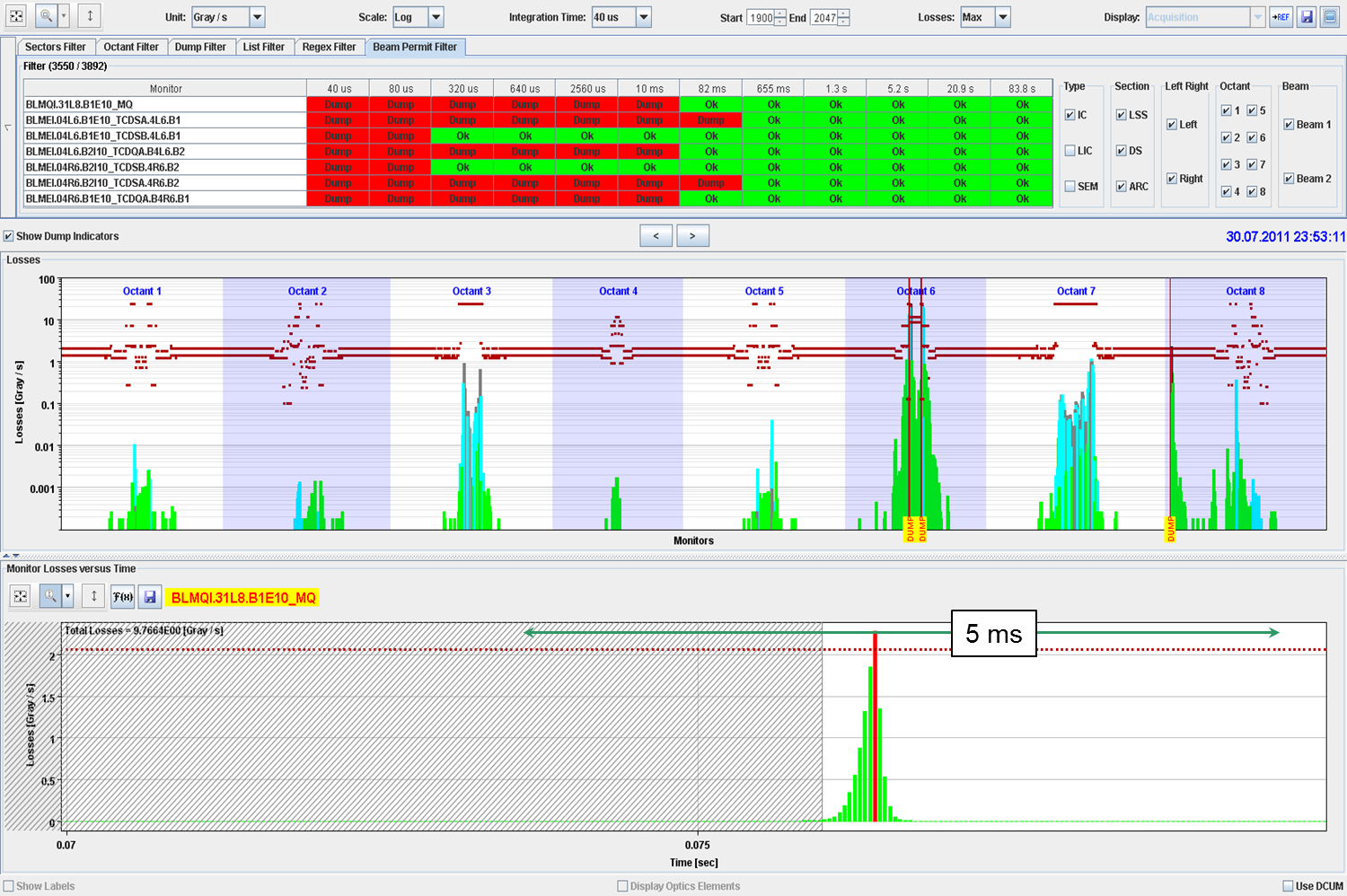Decrement the End value spinner
1347x896 pixels.
tap(842, 22)
